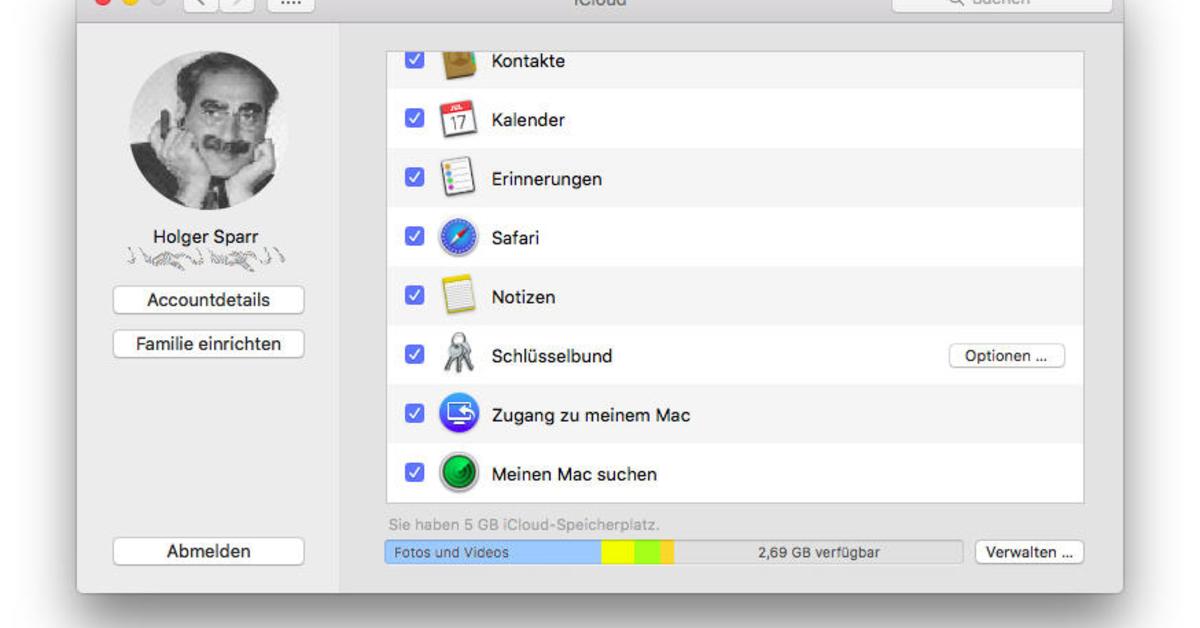Screen dimensions: 1200x628
Task: Click the profile picture avatar
Action: [208, 130]
